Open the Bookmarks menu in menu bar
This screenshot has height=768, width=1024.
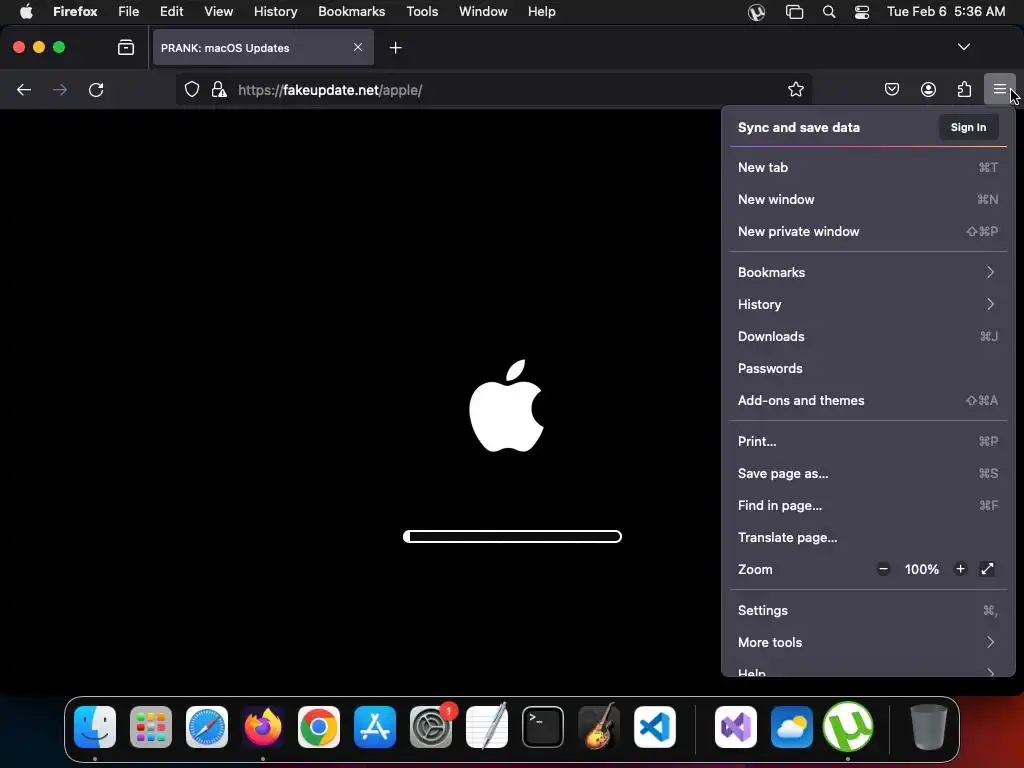[351, 12]
